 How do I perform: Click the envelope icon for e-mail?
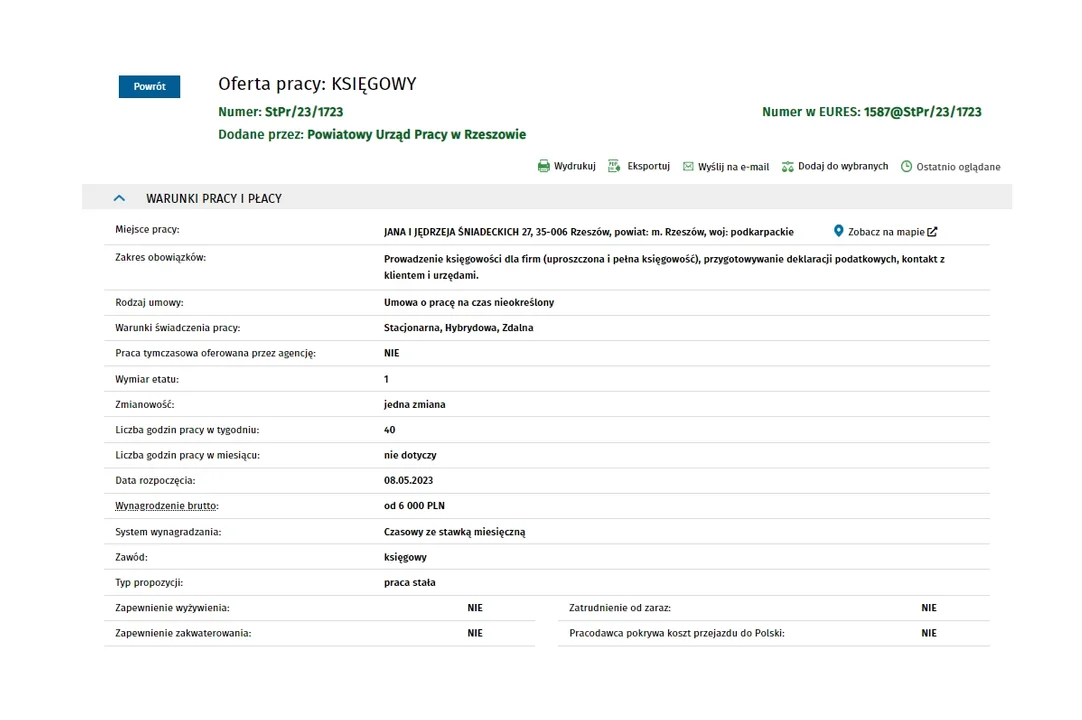click(688, 166)
